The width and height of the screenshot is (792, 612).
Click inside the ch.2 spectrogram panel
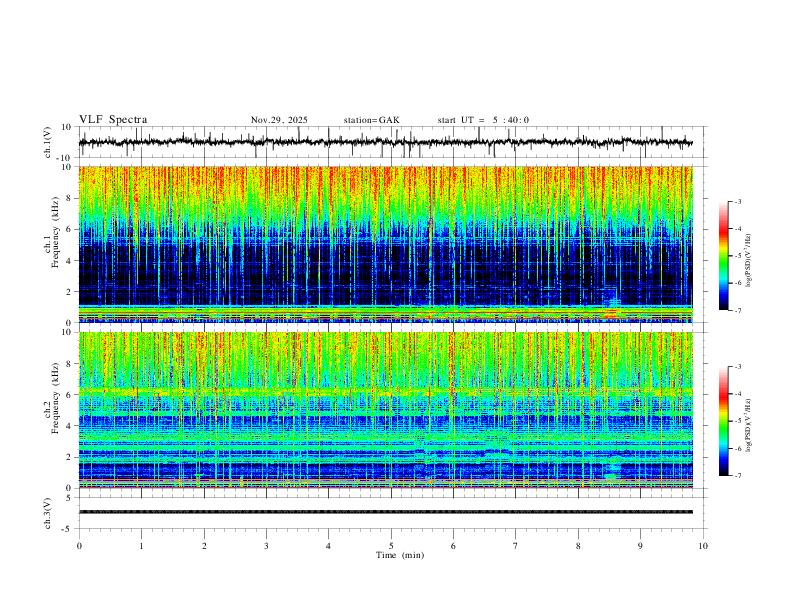[386, 410]
